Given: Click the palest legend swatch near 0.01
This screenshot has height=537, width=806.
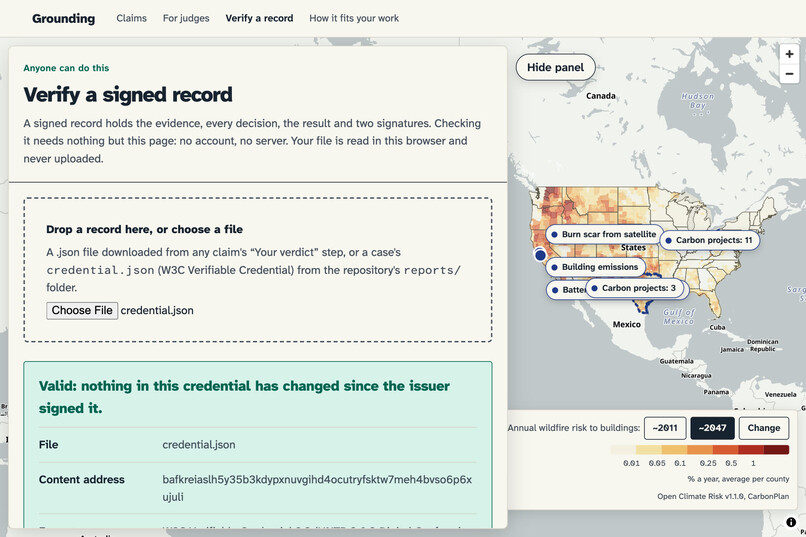Looking at the screenshot, I should click(623, 450).
